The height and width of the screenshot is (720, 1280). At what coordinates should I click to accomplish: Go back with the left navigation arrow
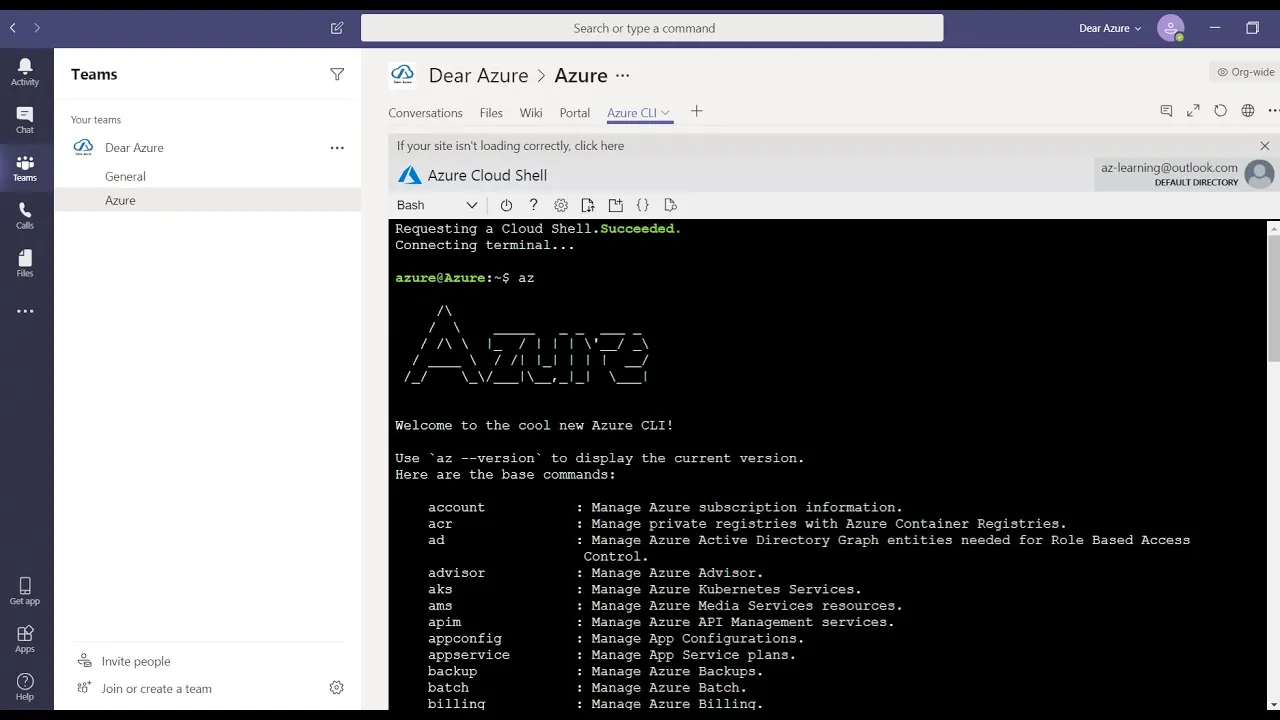click(13, 28)
